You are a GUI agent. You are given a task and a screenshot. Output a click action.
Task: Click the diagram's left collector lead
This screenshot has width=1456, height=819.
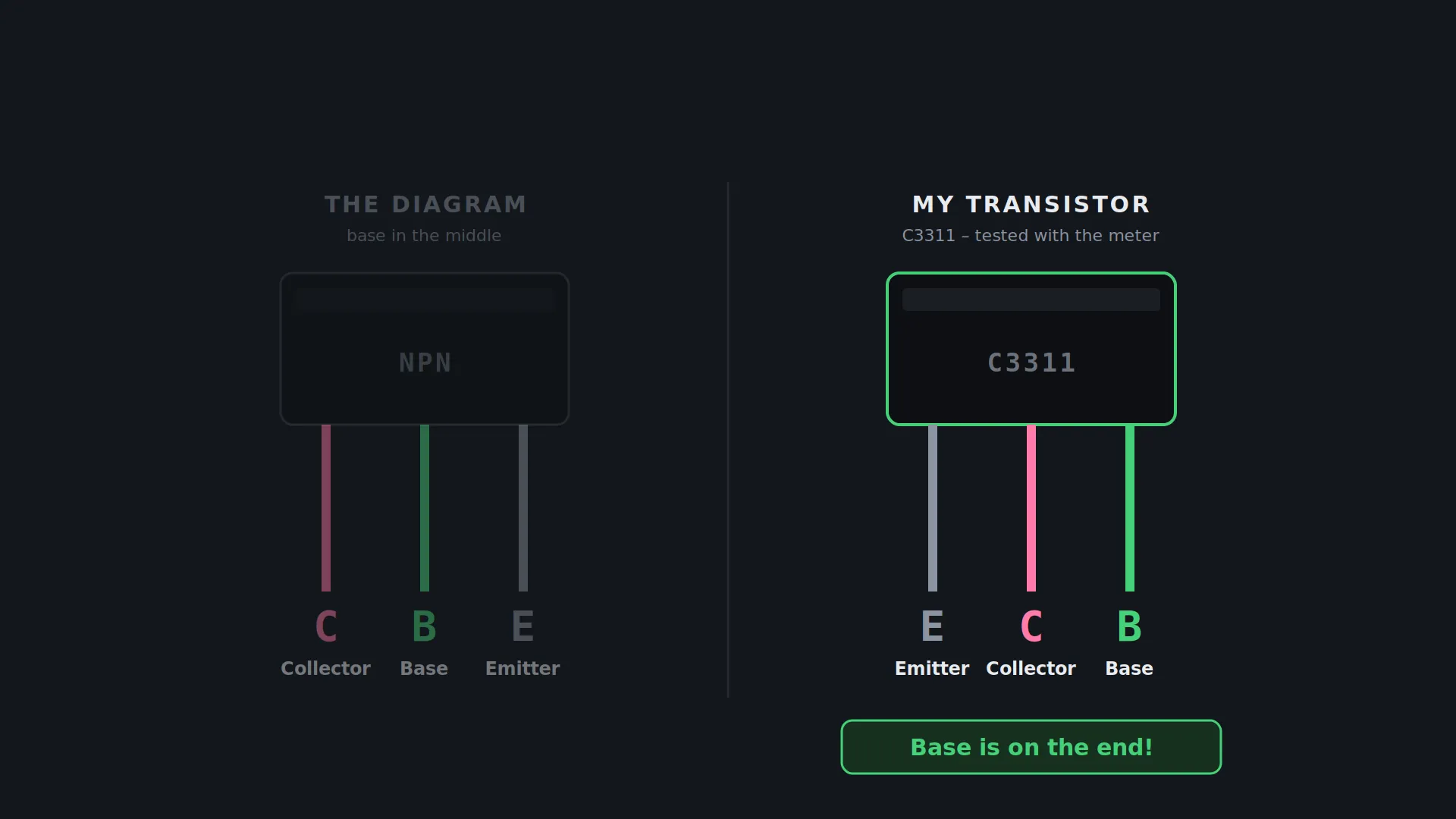coord(326,508)
